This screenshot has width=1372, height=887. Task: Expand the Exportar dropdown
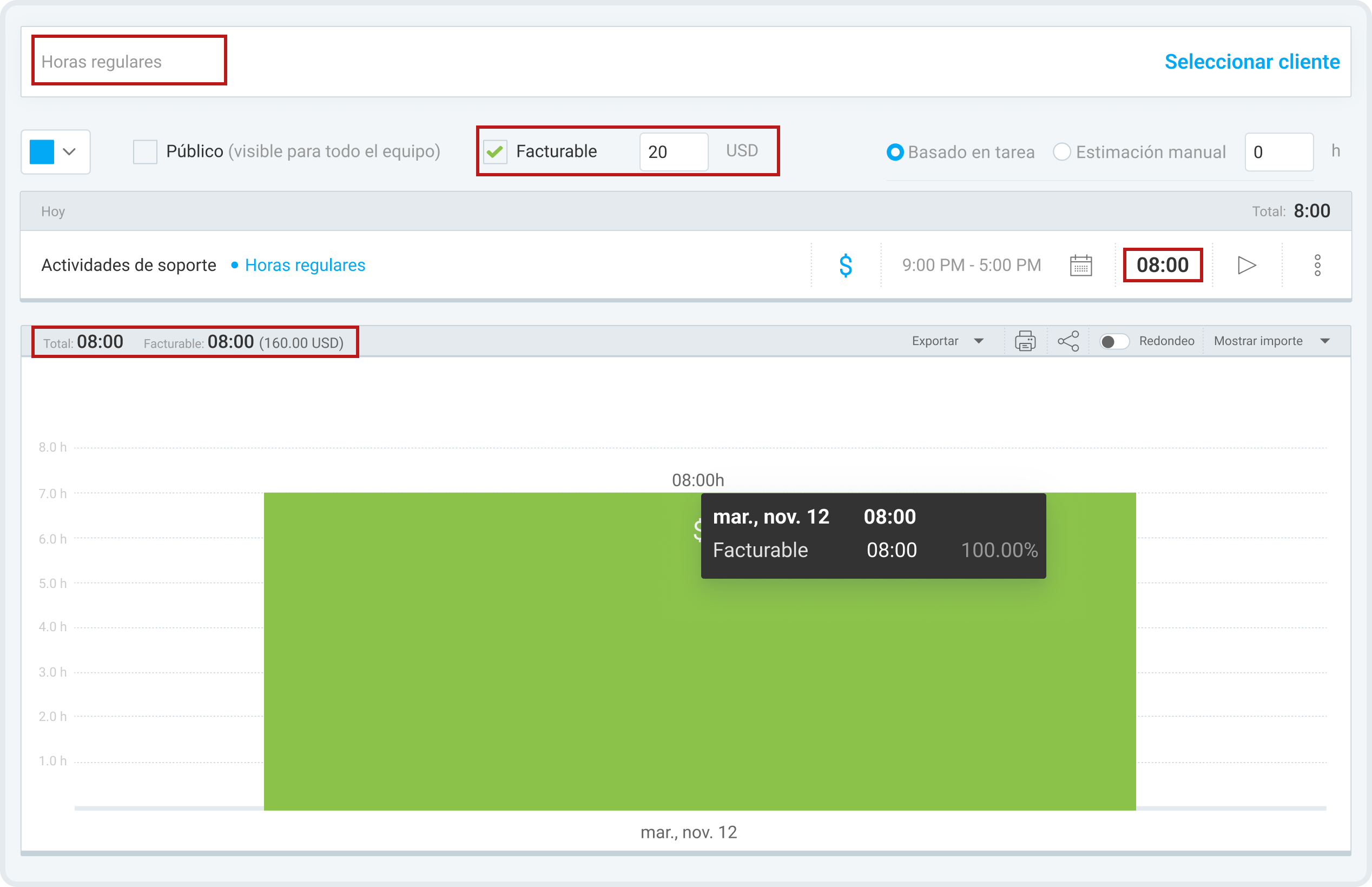click(947, 341)
